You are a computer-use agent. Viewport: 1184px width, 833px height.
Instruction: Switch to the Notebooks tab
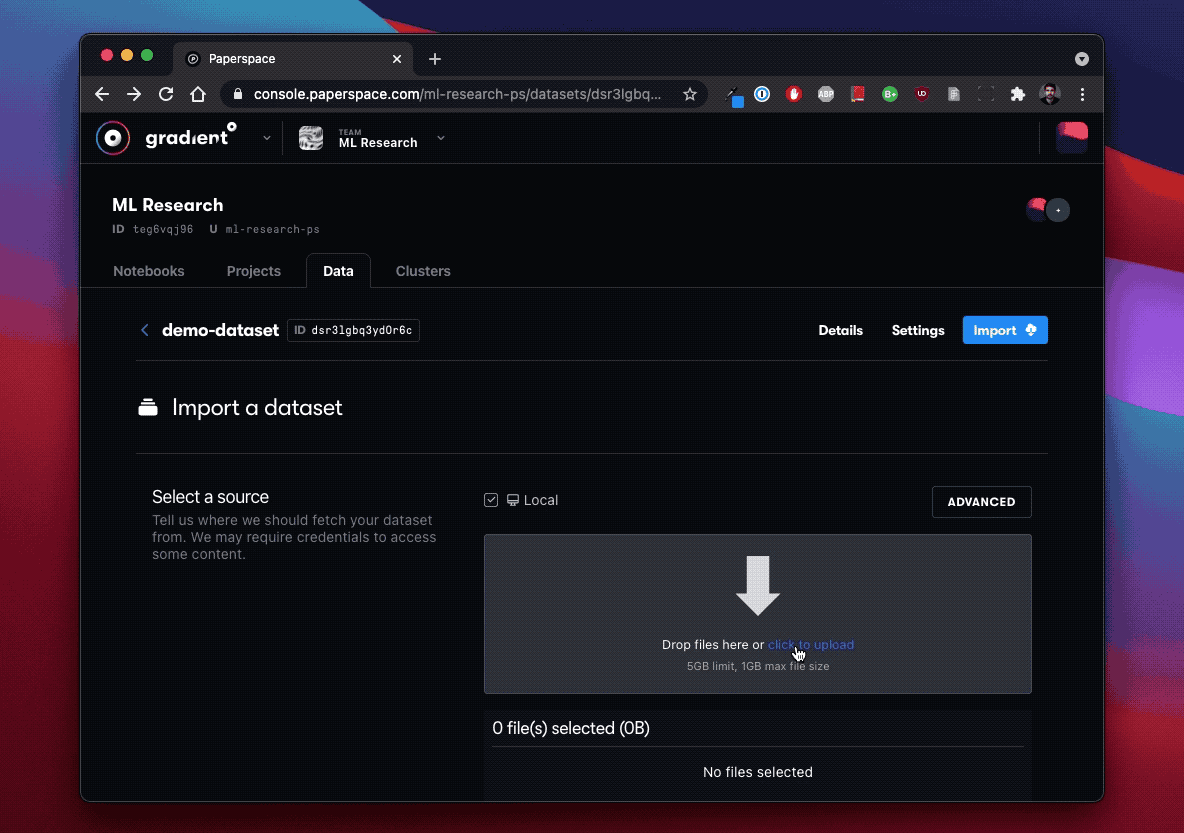coord(149,271)
